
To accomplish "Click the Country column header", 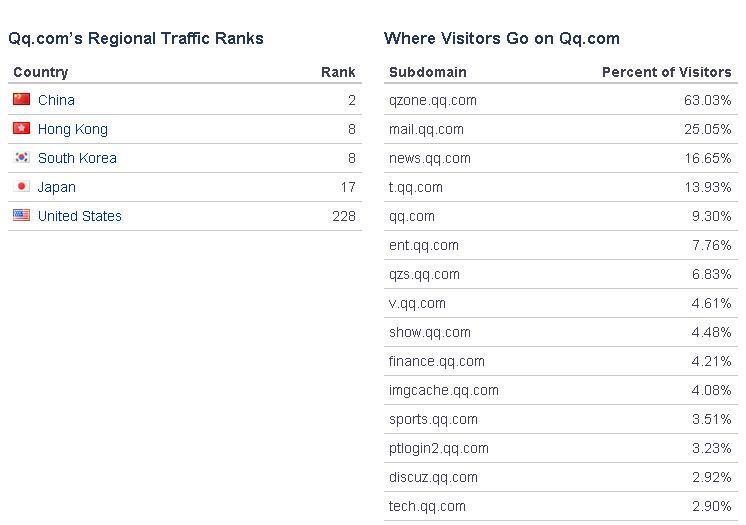I will tap(41, 72).
